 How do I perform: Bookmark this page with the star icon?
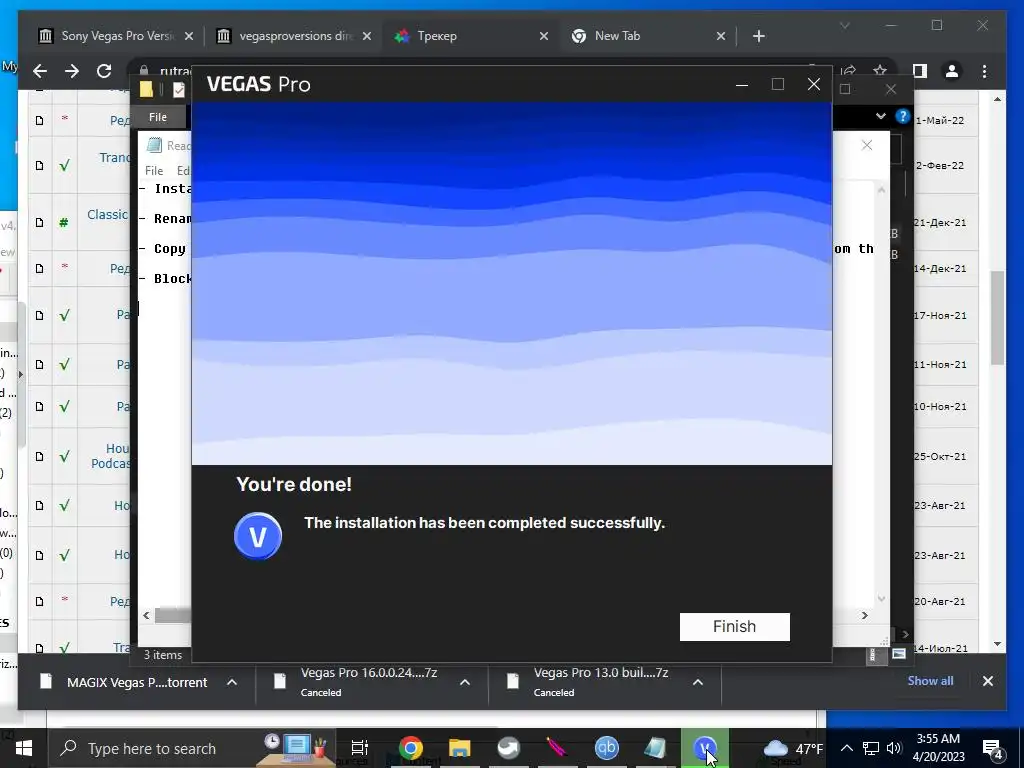click(880, 71)
